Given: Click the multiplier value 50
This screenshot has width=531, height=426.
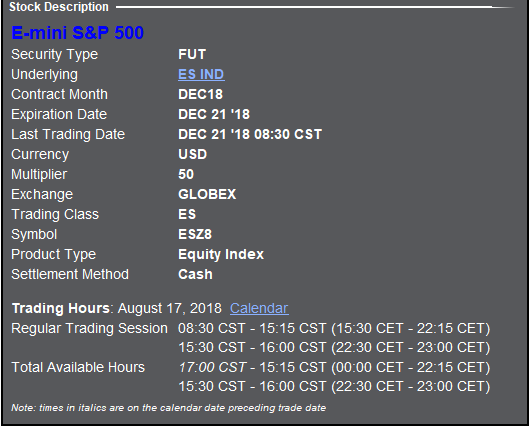Looking at the screenshot, I should click(186, 174).
